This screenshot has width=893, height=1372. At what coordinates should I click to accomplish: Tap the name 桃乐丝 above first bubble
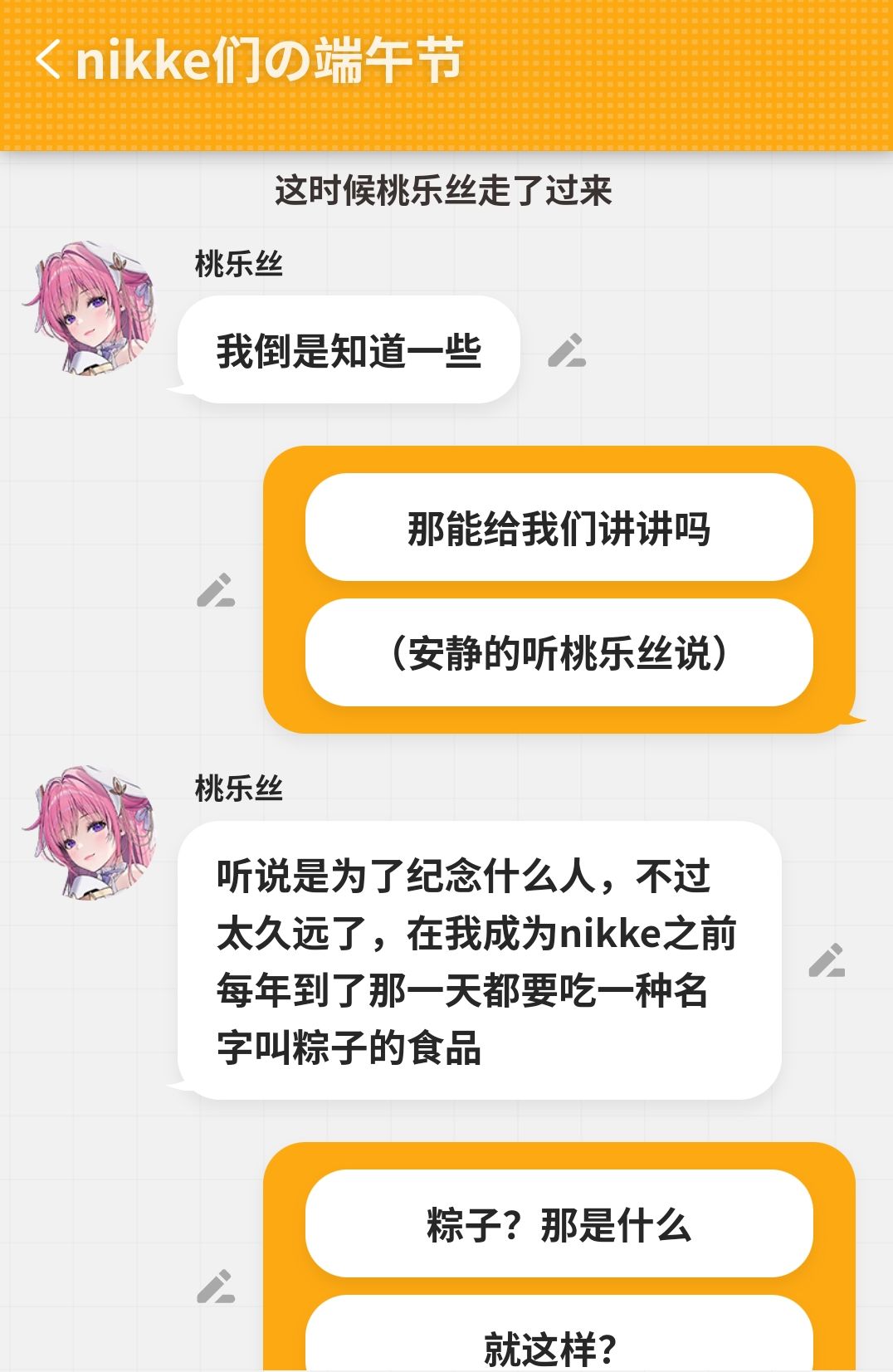(x=239, y=264)
